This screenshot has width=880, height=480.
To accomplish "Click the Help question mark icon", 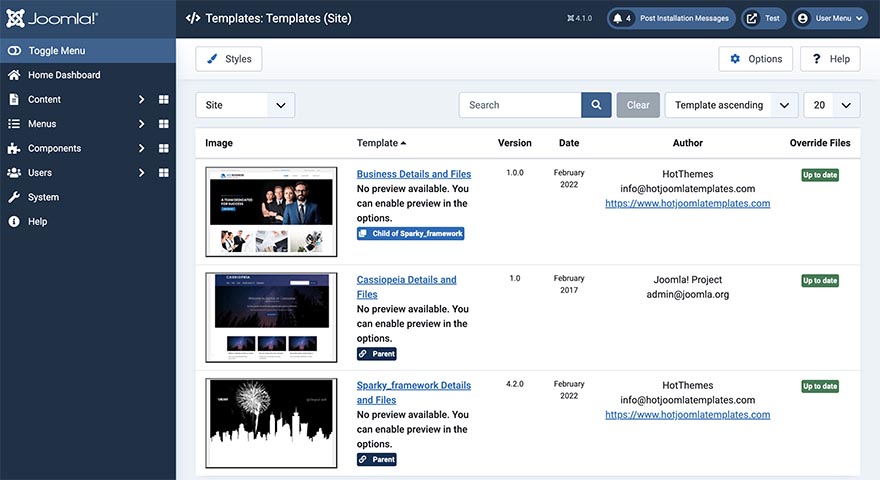I will (817, 59).
